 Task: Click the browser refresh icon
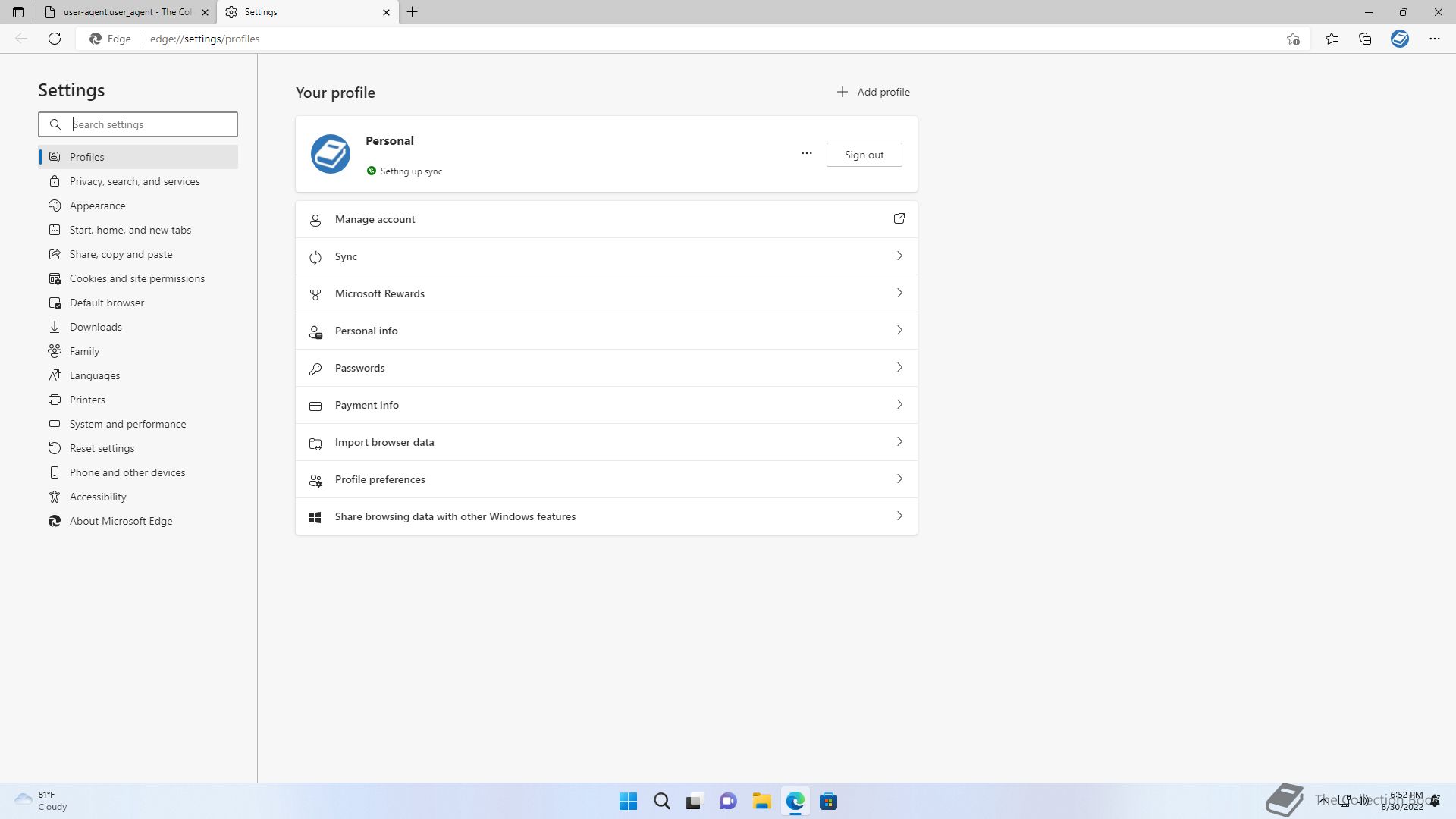click(x=55, y=39)
